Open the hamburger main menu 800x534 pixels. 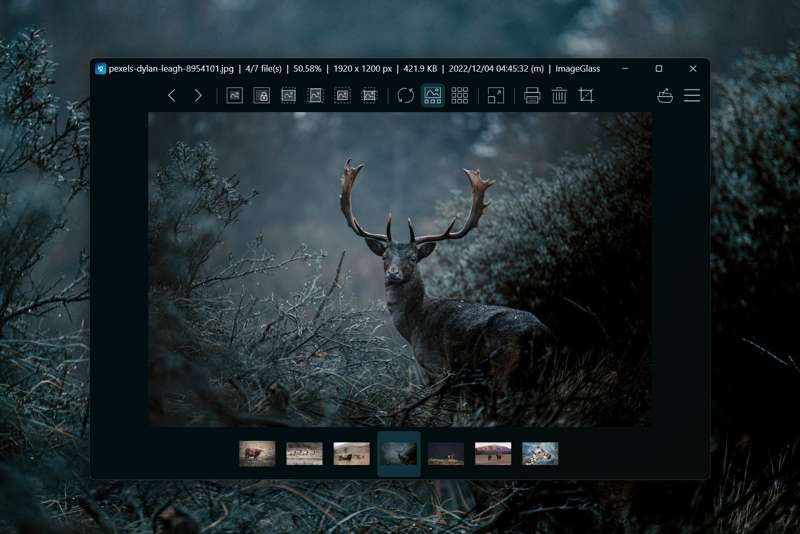(x=692, y=96)
